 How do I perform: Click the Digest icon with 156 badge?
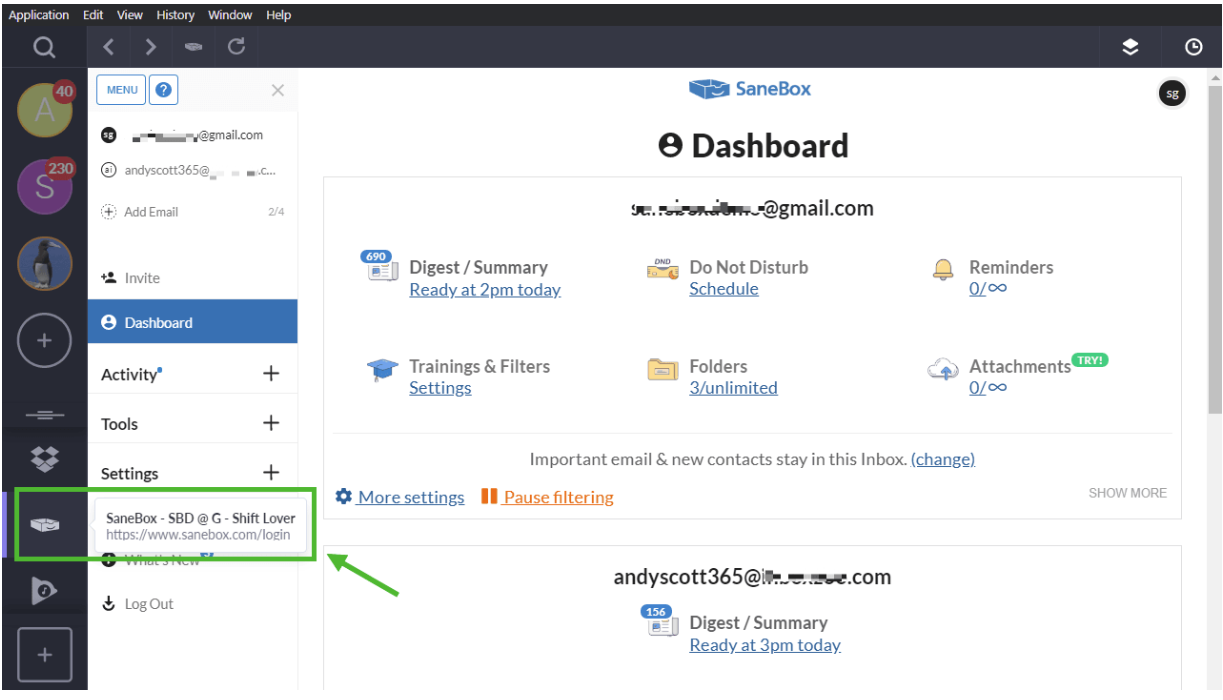(x=659, y=622)
